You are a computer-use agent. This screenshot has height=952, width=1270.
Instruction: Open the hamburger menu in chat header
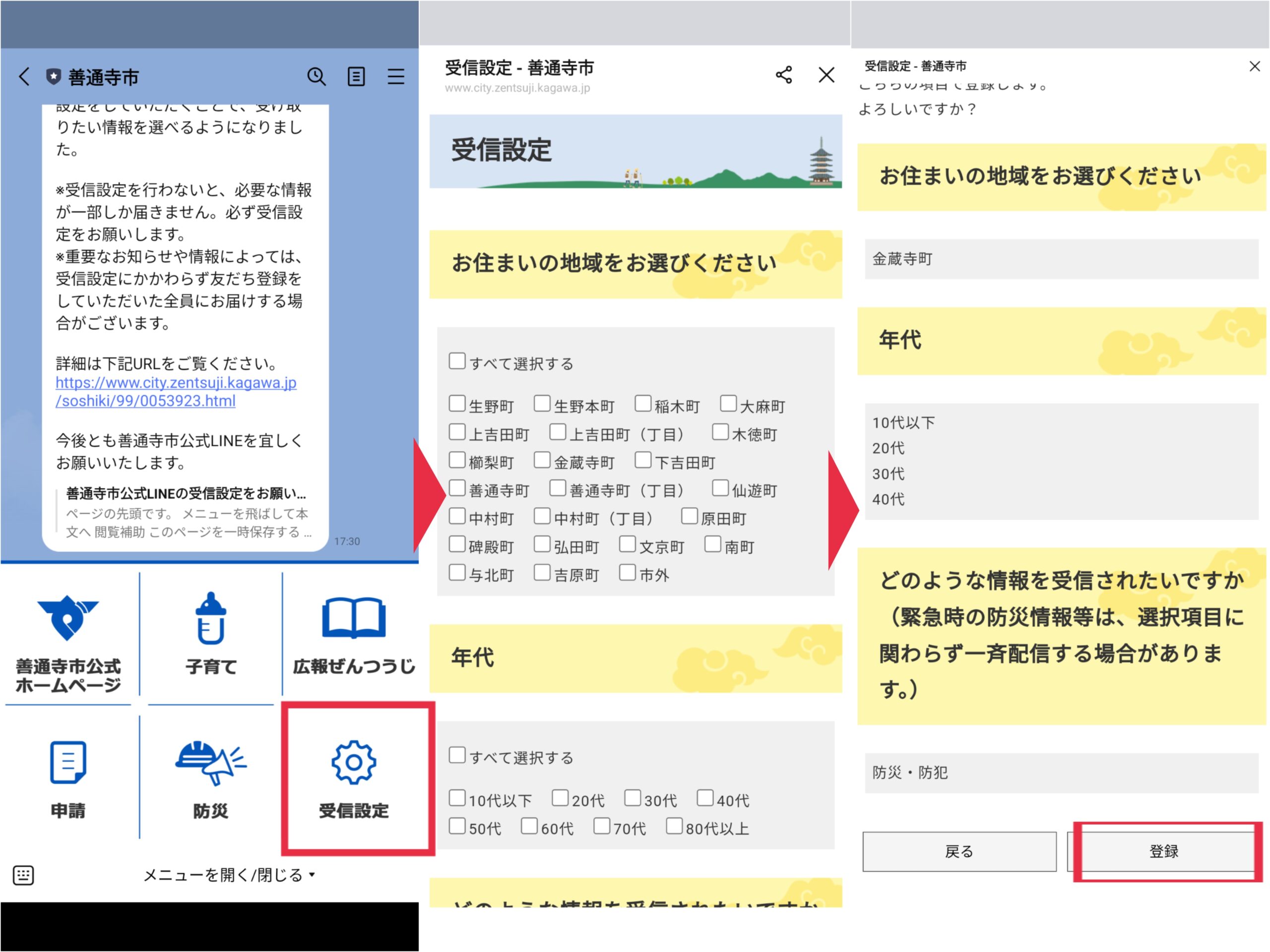tap(395, 76)
